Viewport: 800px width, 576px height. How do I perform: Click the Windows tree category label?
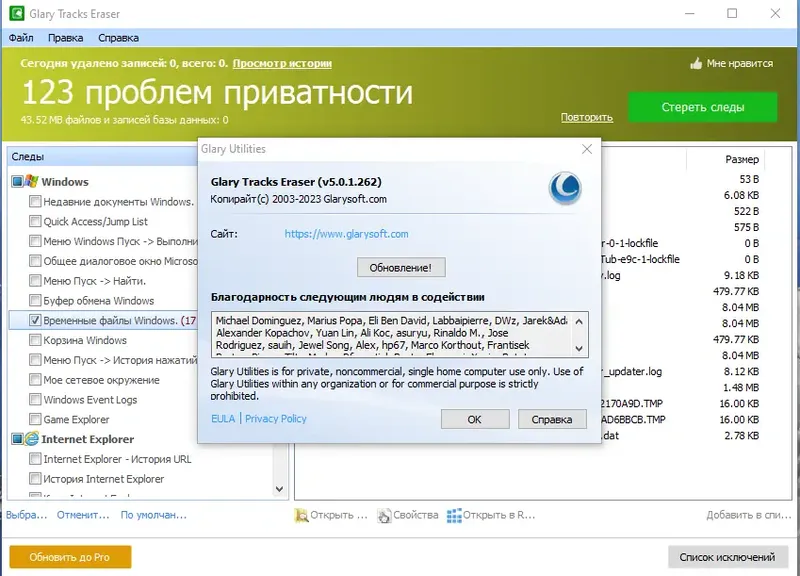65,182
